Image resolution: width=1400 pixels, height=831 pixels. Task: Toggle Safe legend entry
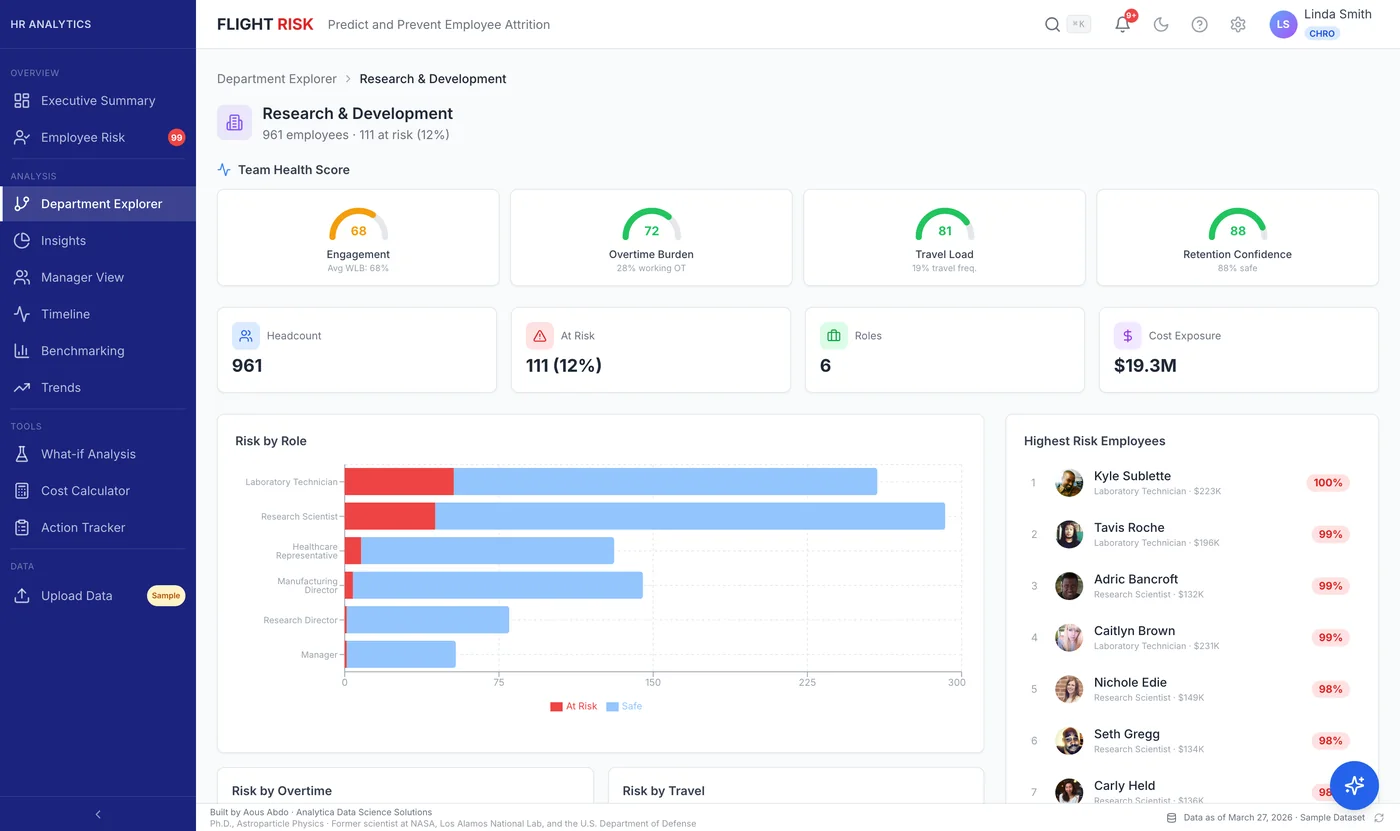[624, 707]
